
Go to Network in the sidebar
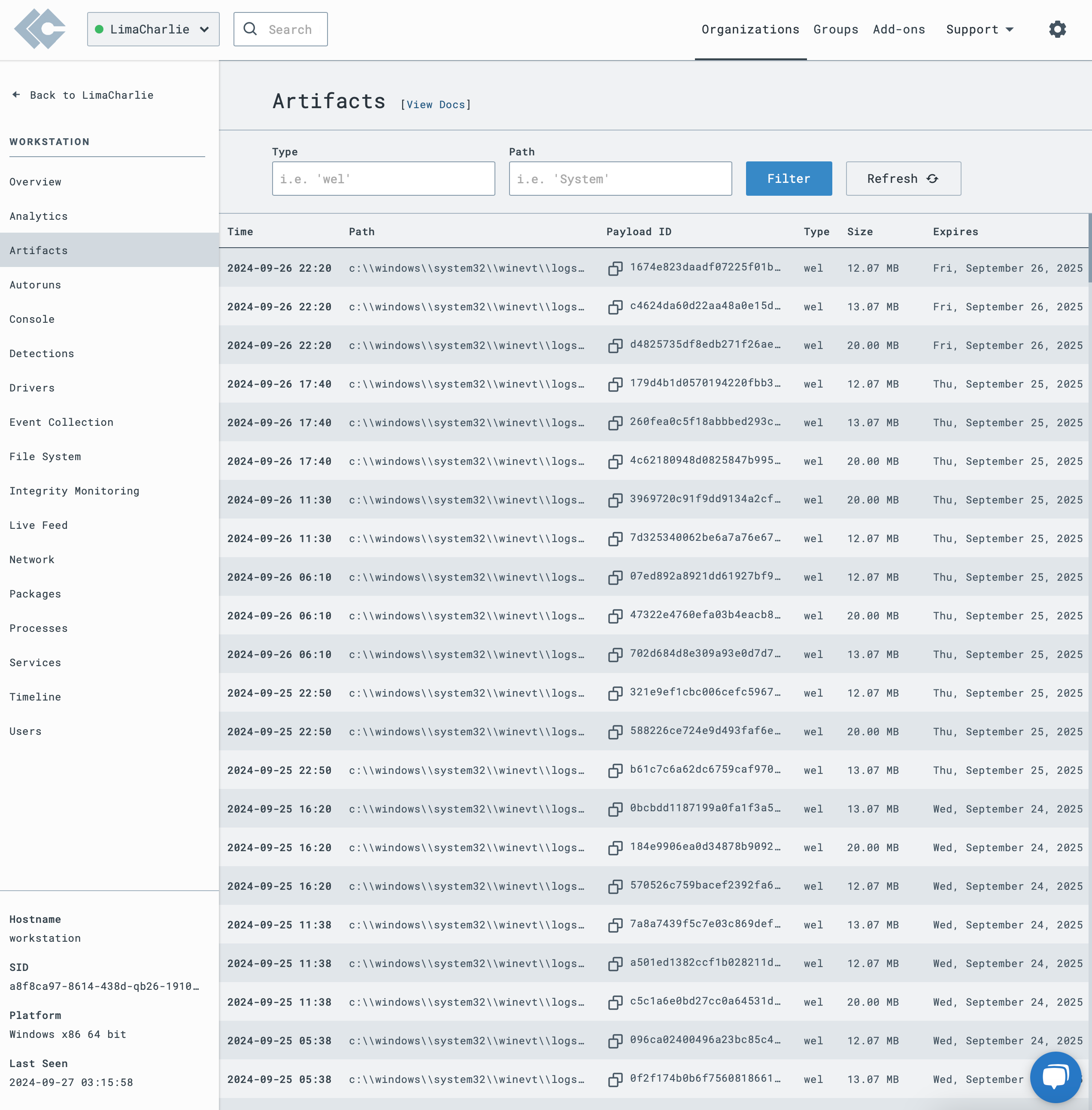(109, 560)
